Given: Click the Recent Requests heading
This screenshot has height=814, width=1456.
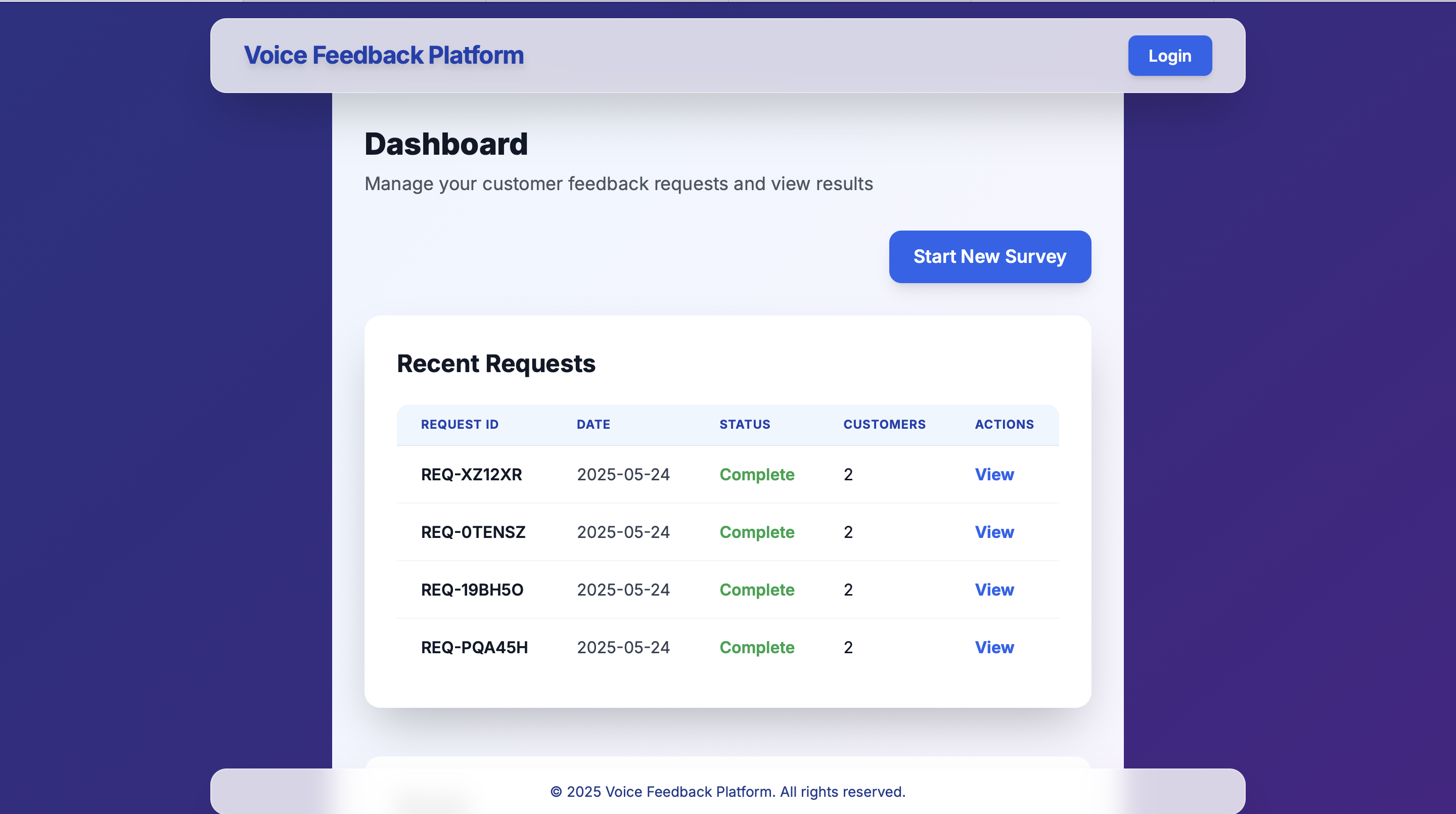Looking at the screenshot, I should [x=495, y=364].
